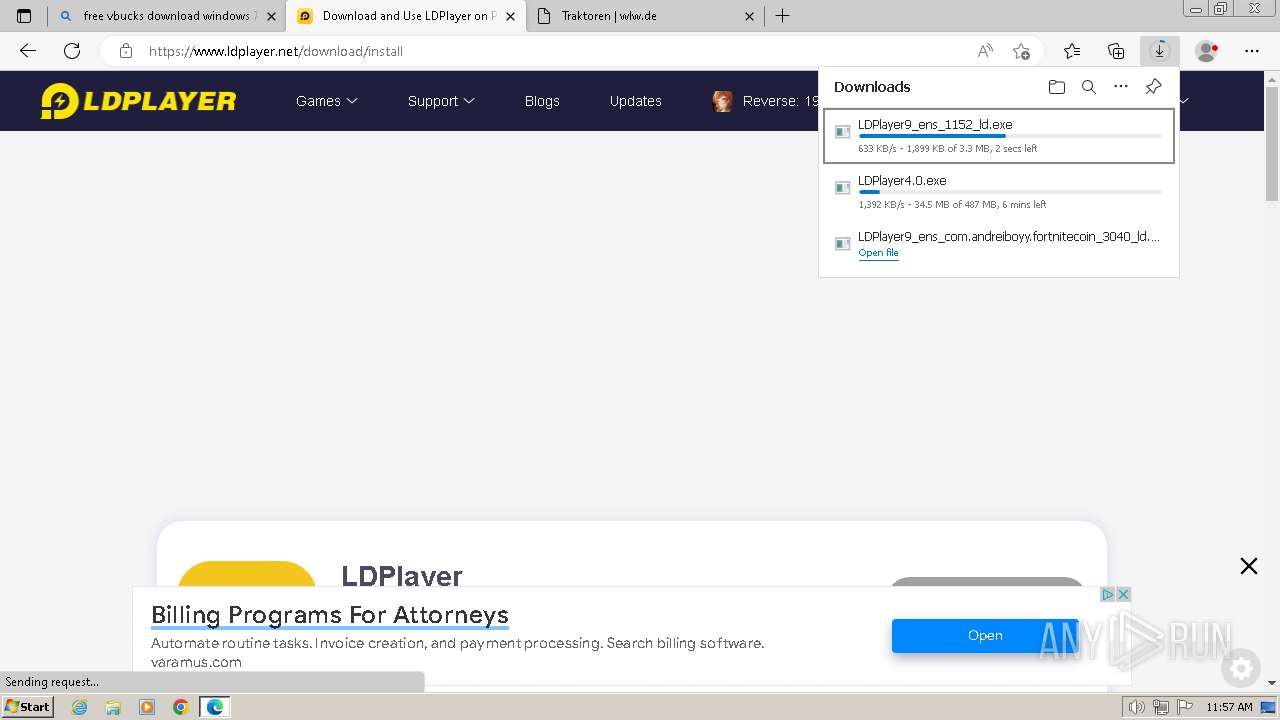Click the browser Back arrow

[x=28, y=51]
